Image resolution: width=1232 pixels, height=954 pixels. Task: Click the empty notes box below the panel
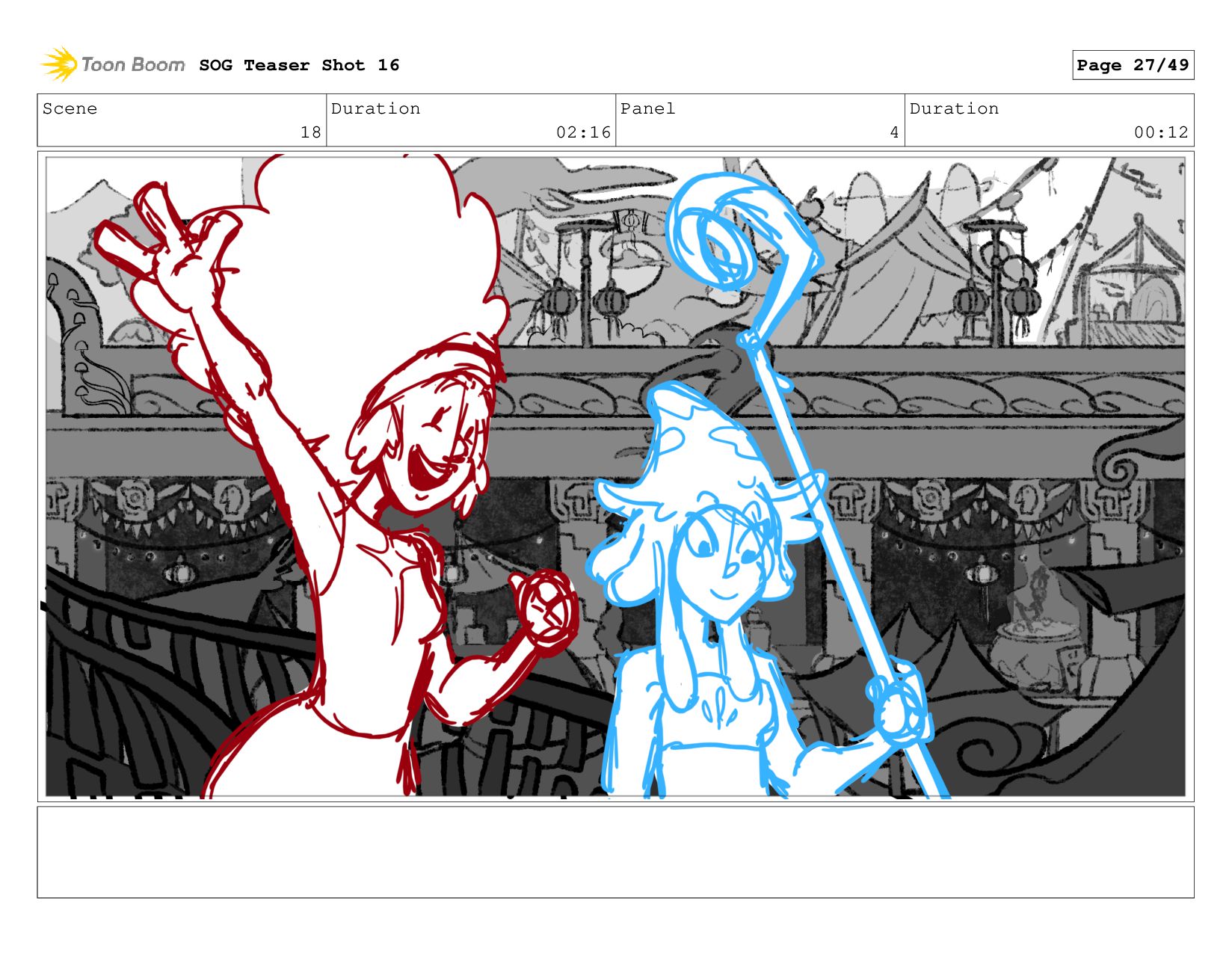(x=615, y=852)
